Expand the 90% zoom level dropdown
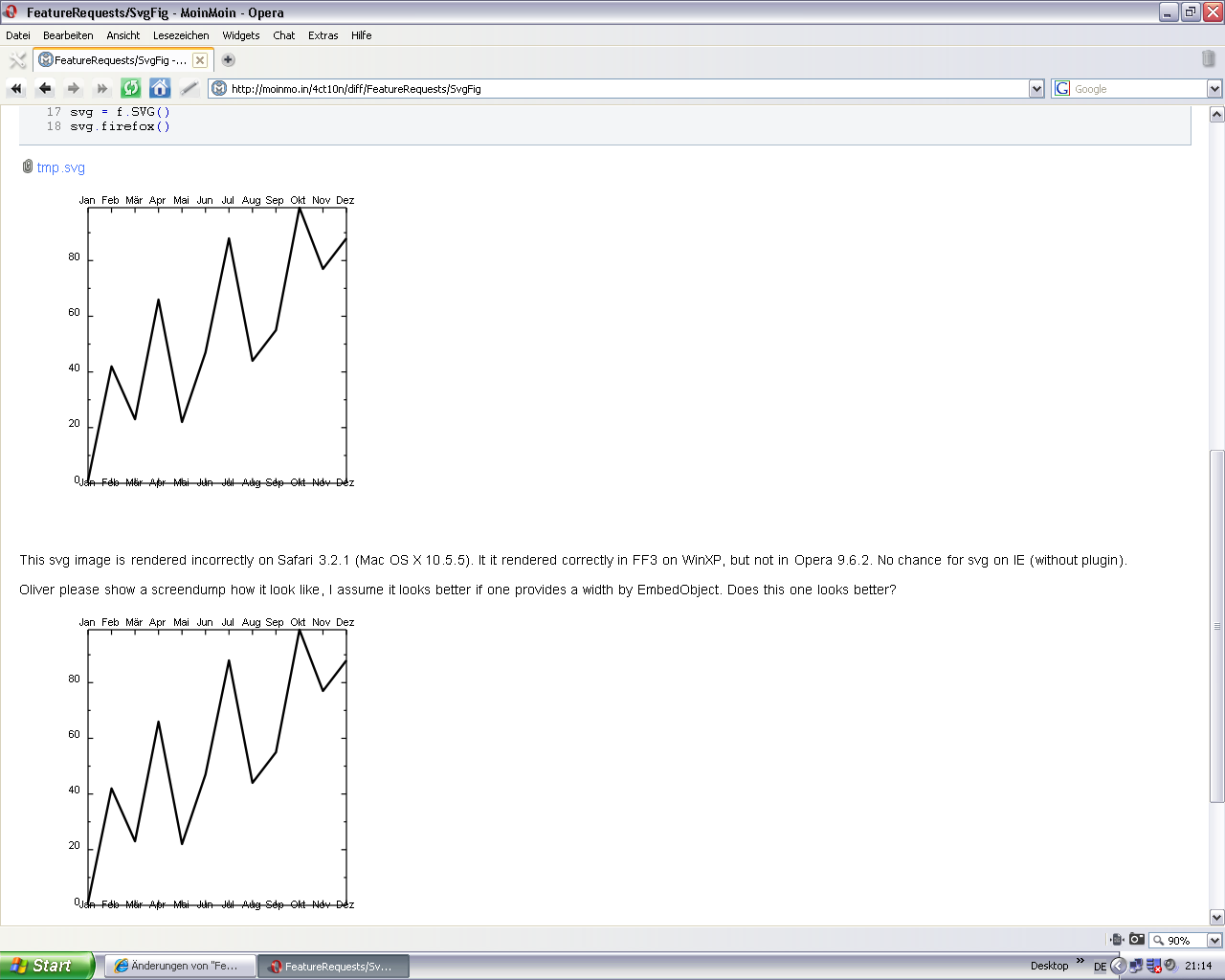The width and height of the screenshot is (1225, 980). [x=1214, y=941]
